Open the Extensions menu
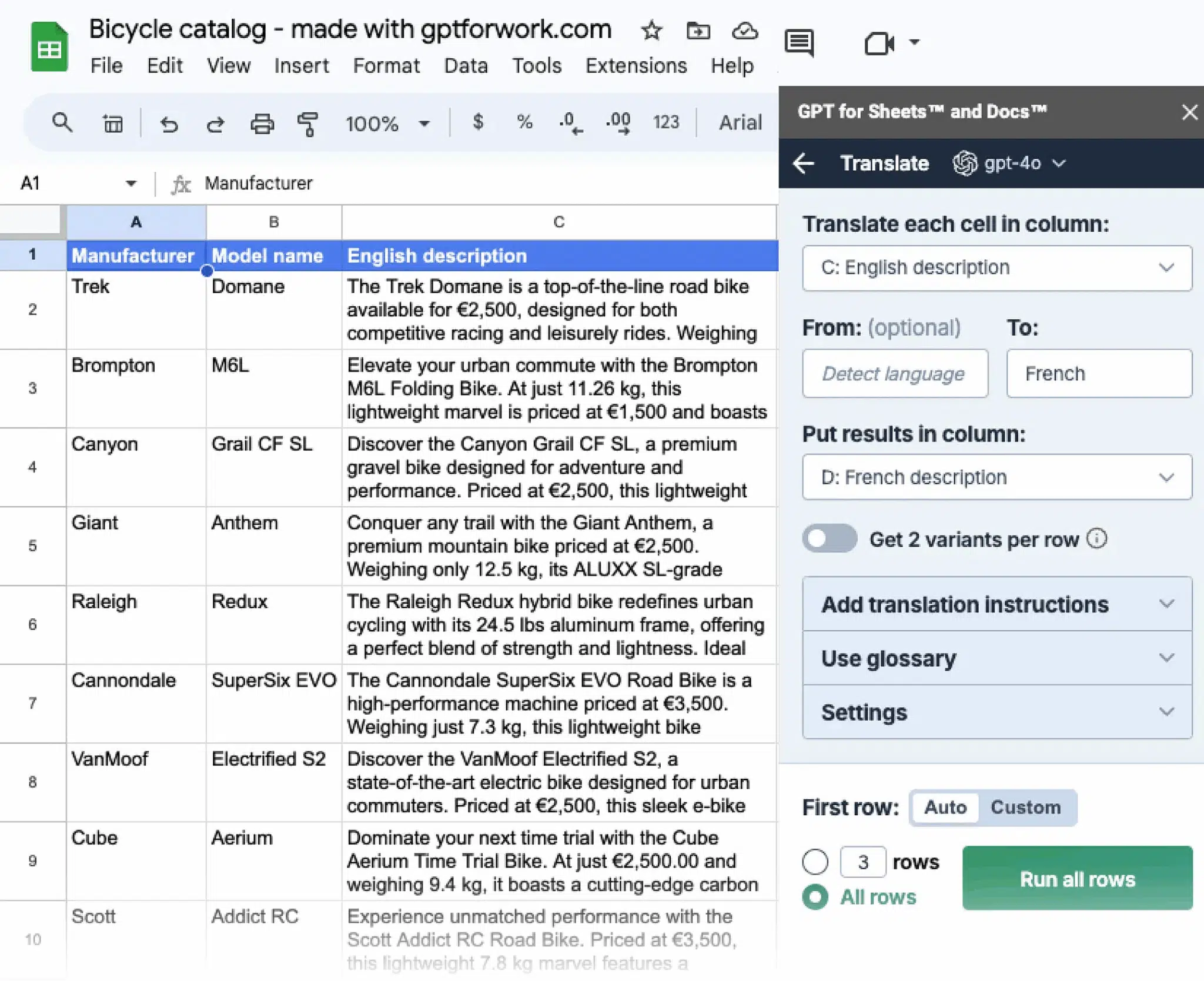Screen dimensions: 1204x981 636,65
